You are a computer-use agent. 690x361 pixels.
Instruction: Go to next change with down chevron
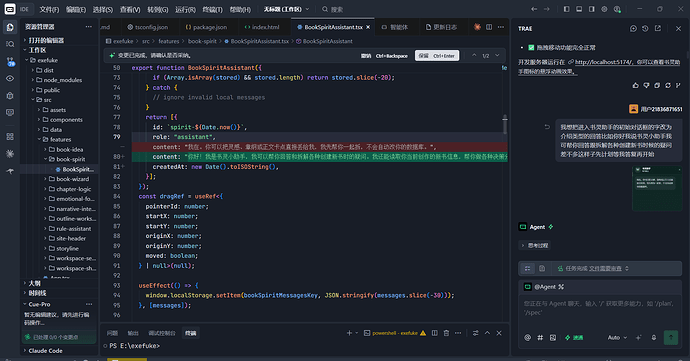[497, 55]
